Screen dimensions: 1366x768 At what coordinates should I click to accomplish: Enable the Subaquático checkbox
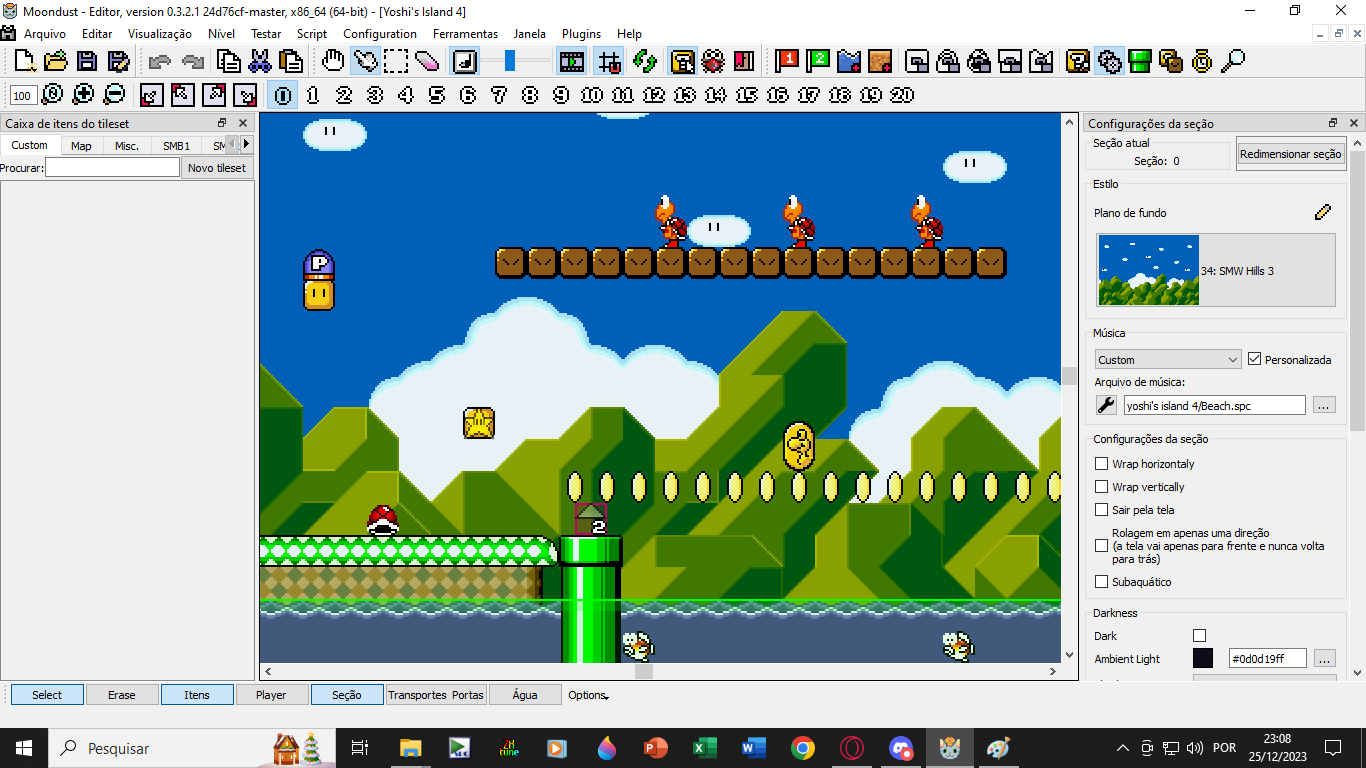(x=1102, y=582)
